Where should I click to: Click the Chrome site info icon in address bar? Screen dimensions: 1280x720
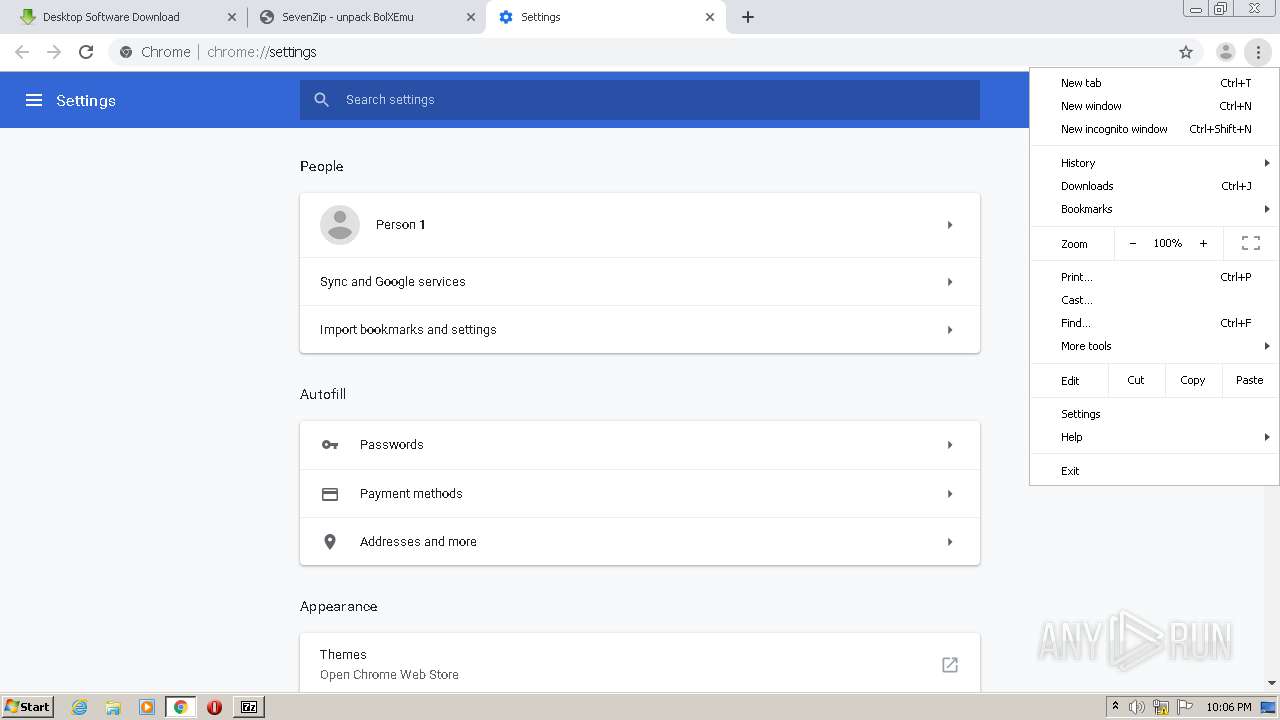tap(126, 52)
